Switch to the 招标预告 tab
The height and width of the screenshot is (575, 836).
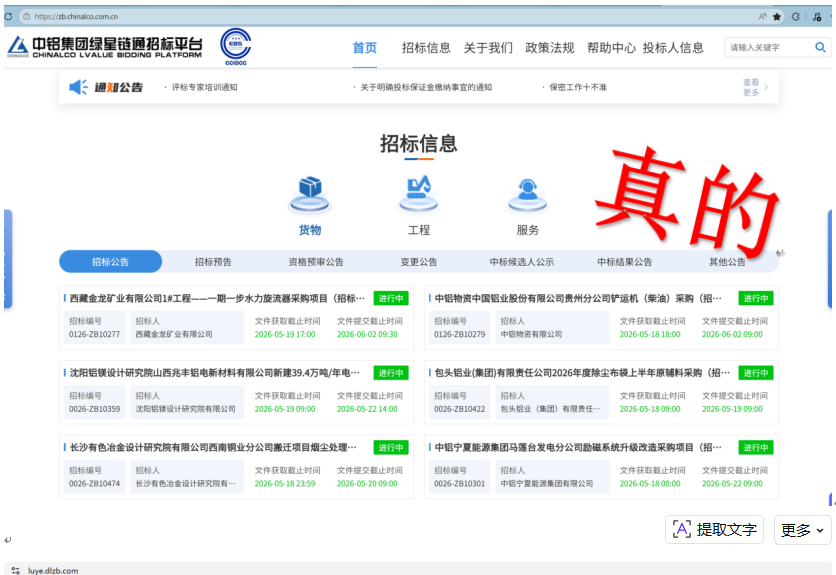pyautogui.click(x=213, y=262)
